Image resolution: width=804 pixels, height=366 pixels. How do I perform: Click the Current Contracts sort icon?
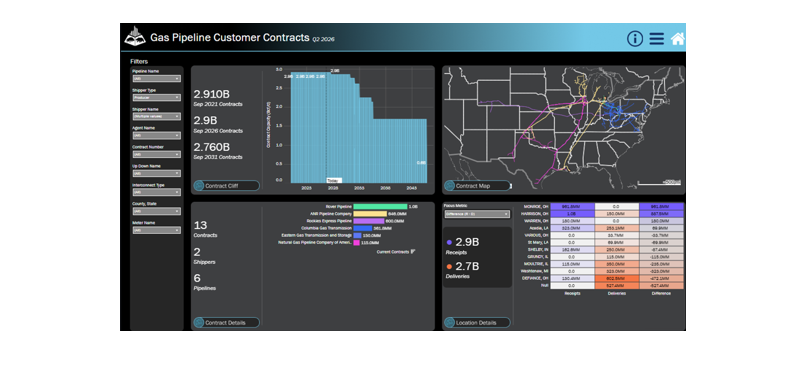point(413,251)
